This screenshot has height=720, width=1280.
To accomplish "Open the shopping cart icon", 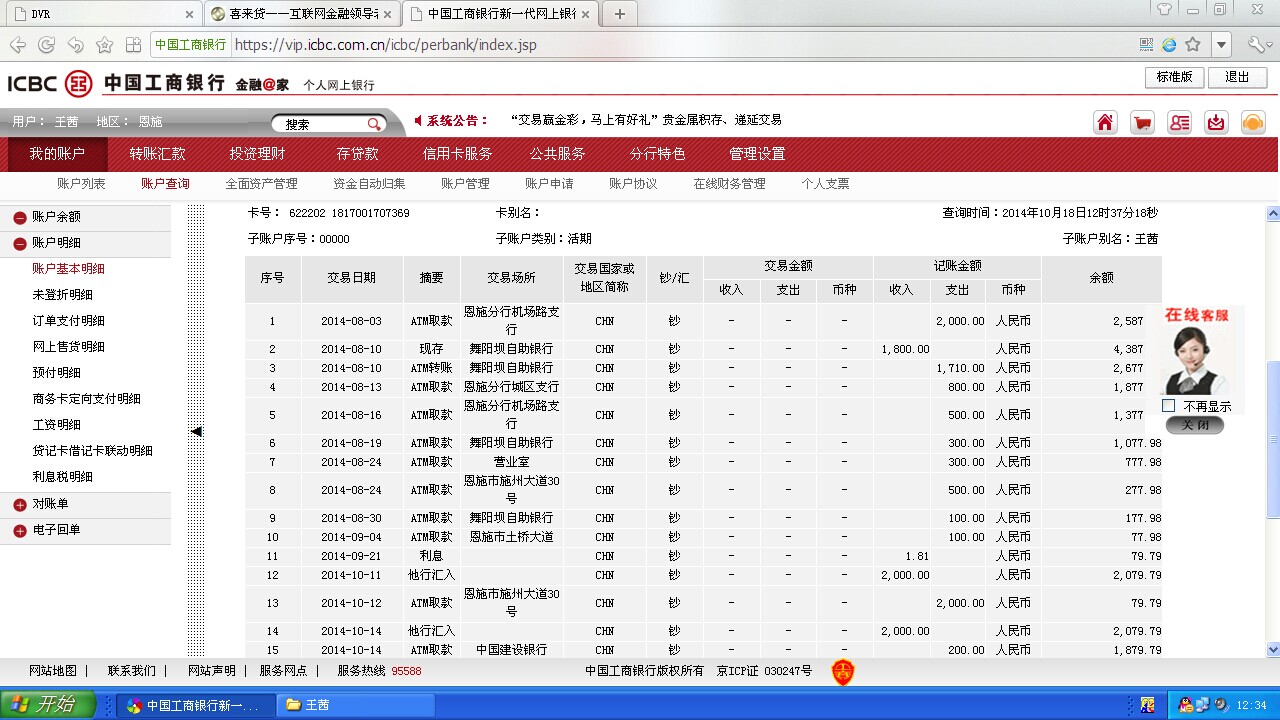I will (1142, 122).
